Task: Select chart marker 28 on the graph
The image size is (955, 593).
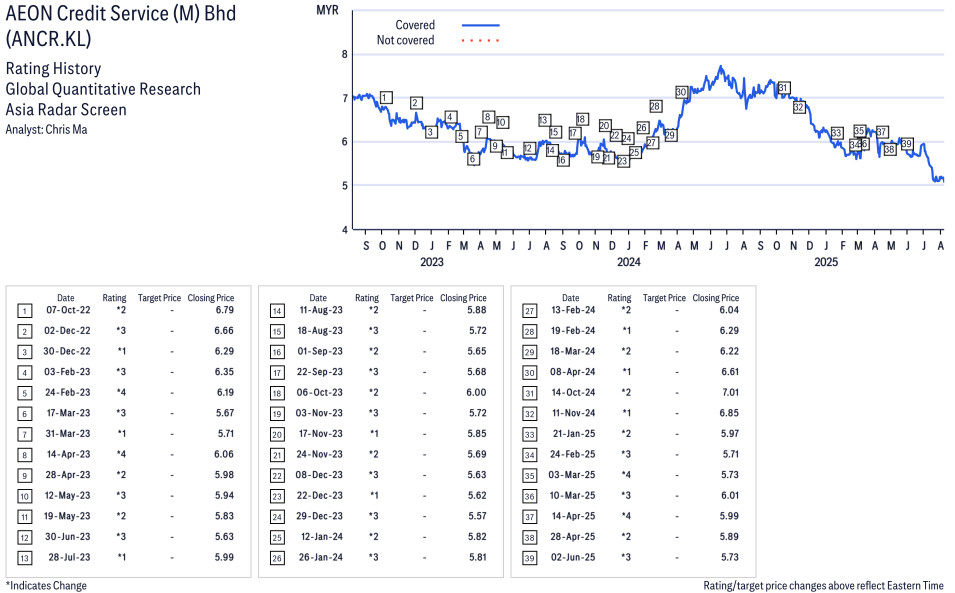Action: [x=655, y=107]
